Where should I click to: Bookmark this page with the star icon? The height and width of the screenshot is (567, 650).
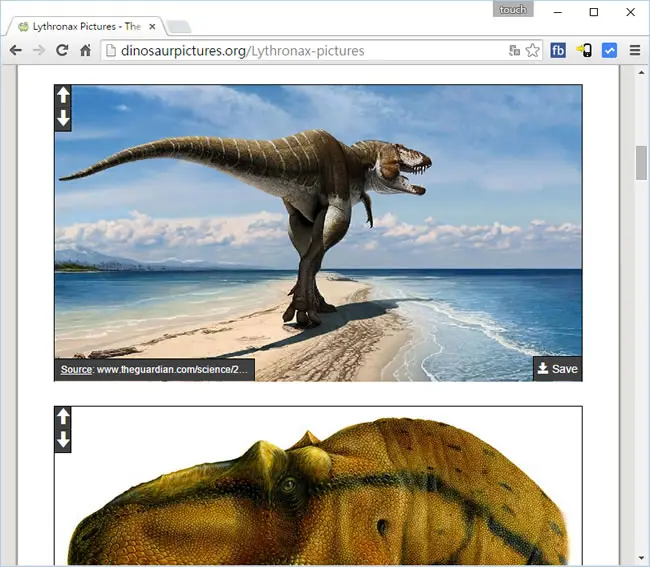[532, 51]
